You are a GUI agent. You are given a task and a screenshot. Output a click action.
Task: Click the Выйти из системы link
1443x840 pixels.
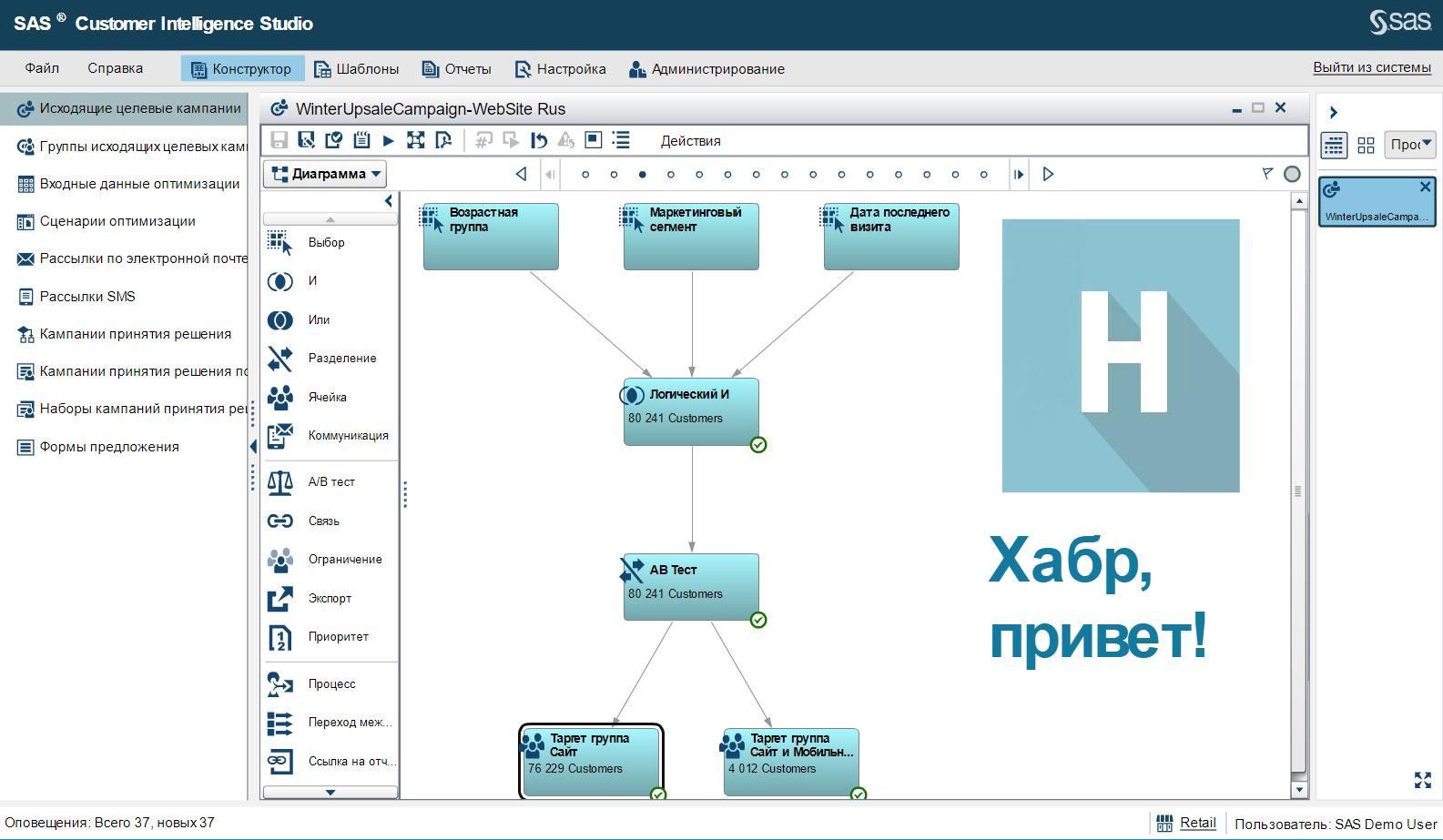pos(1372,67)
